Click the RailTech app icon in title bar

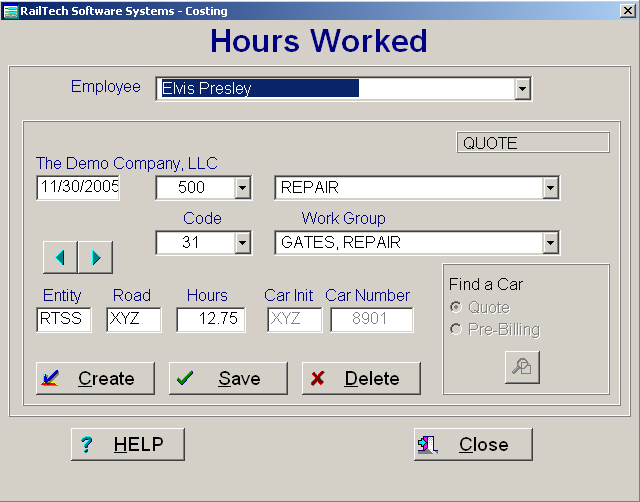click(10, 11)
